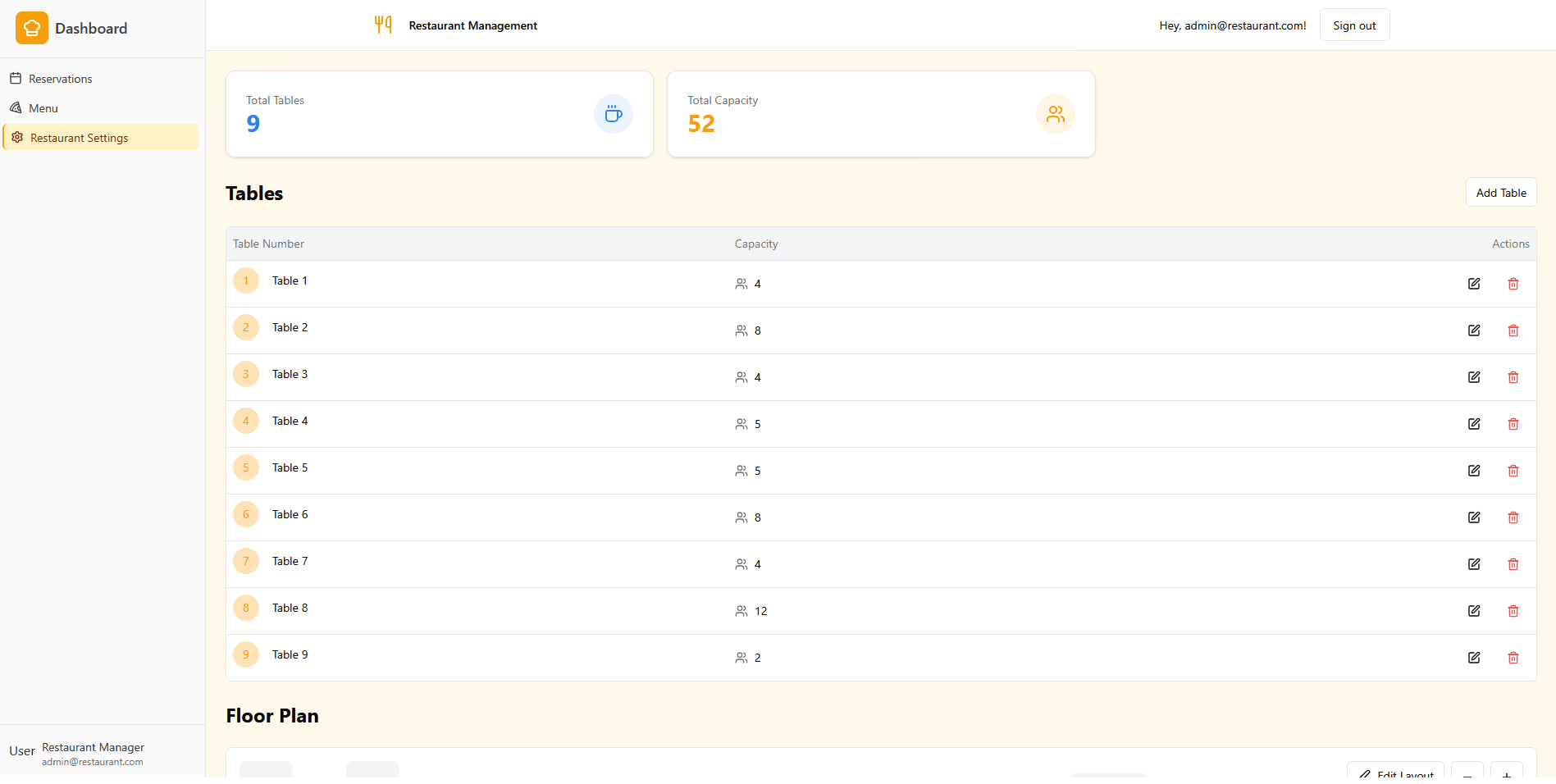Delete Table 7 using the red trash icon
The height and width of the screenshot is (784, 1556).
click(1513, 564)
